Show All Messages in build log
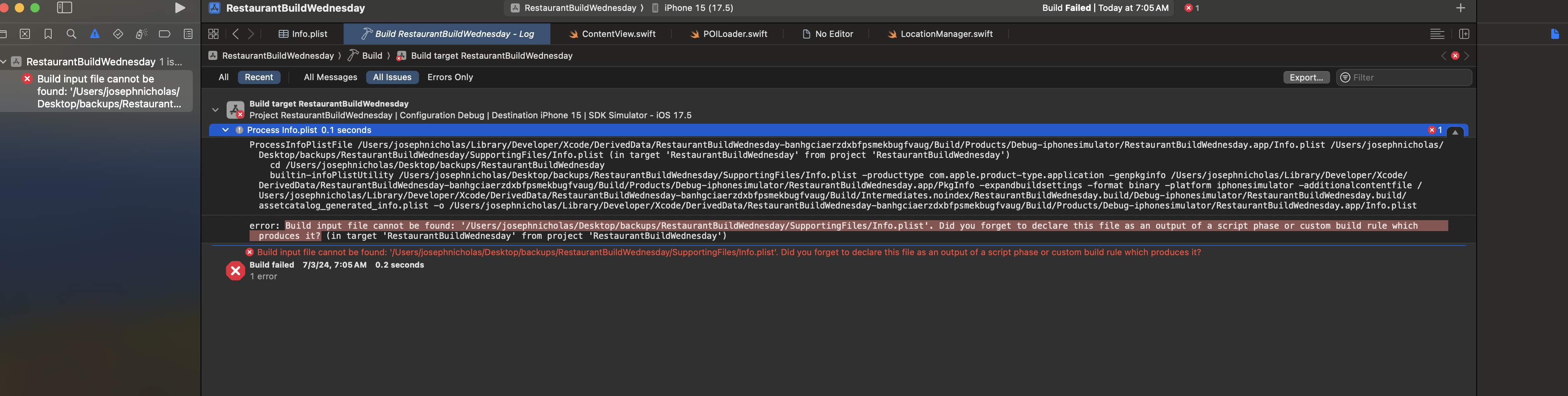The image size is (1568, 396). (x=330, y=77)
